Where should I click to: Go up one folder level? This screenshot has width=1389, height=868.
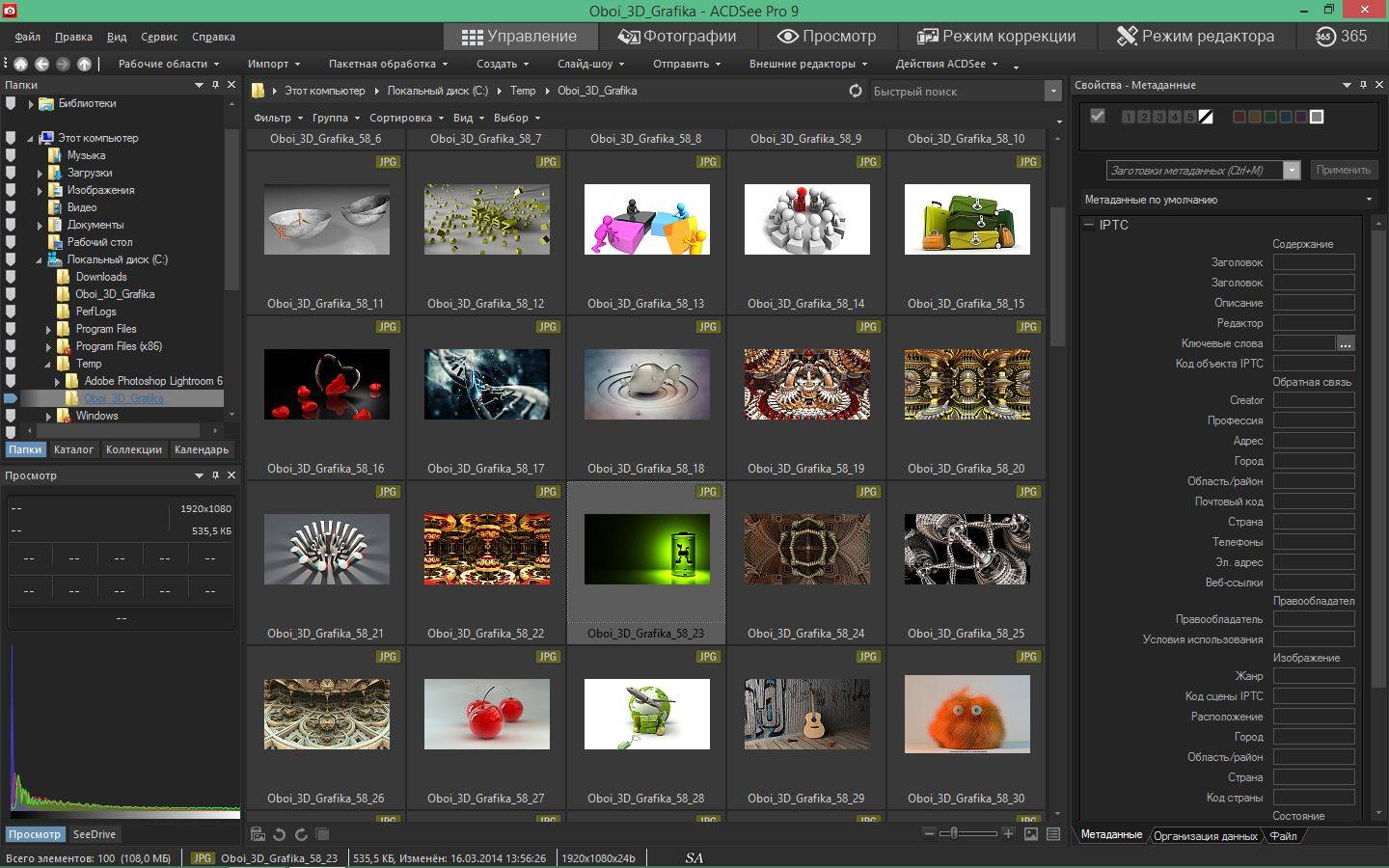coord(84,64)
